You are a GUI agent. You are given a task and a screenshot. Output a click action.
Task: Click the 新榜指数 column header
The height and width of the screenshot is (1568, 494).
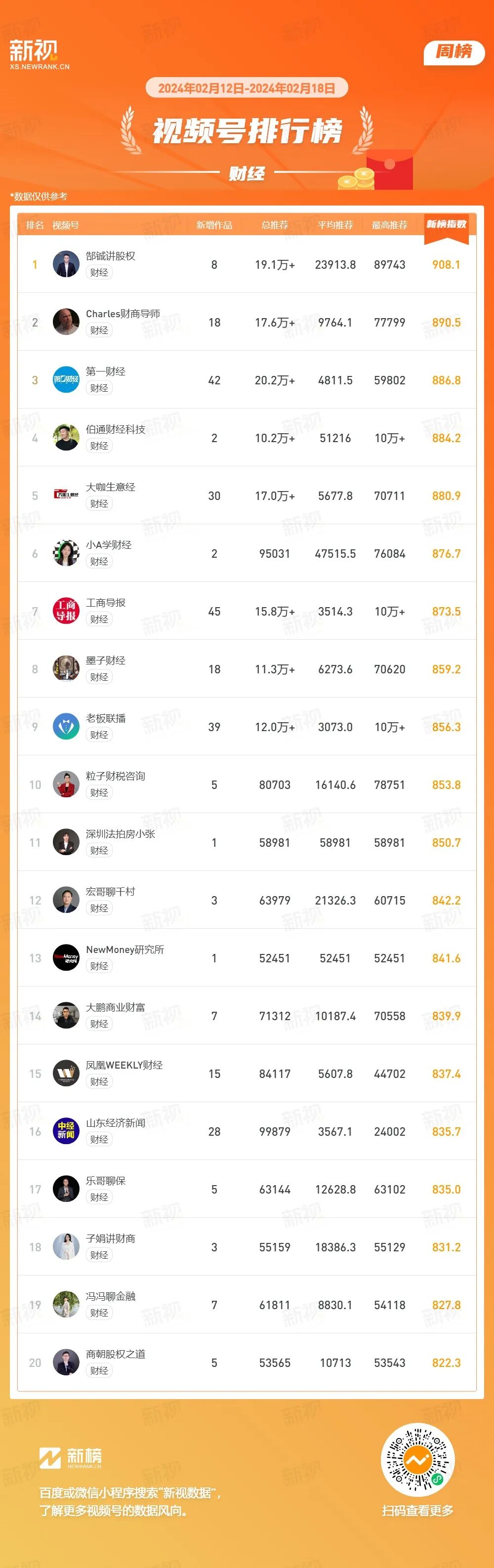[x=447, y=225]
